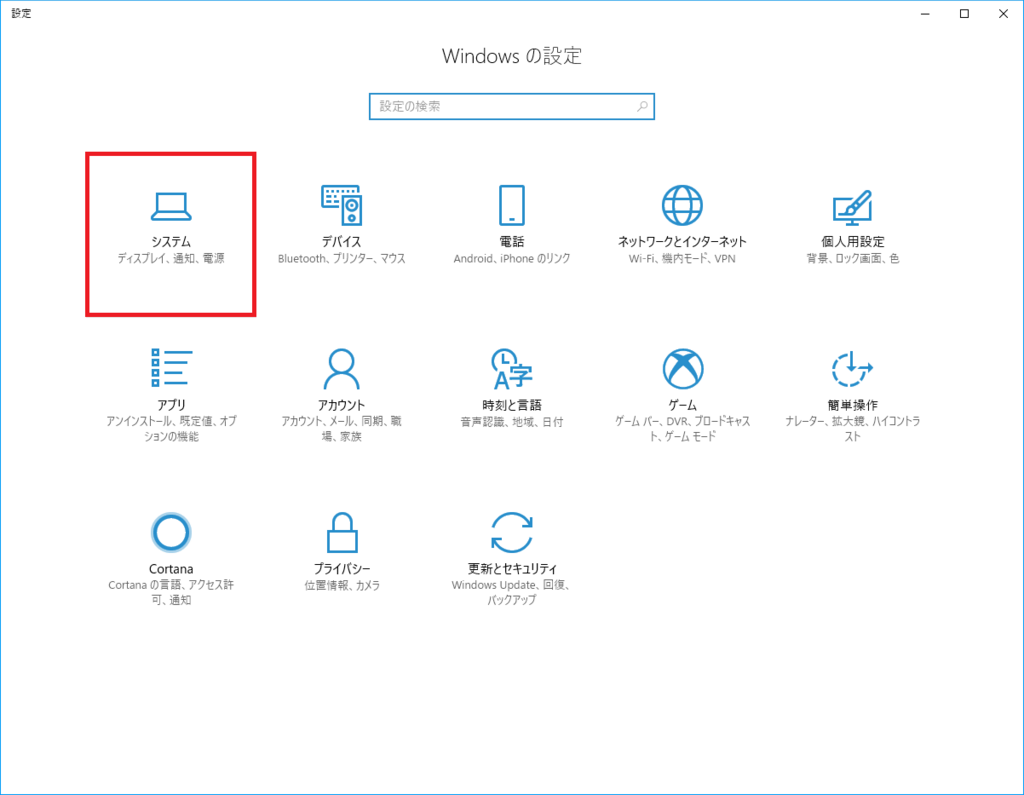The width and height of the screenshot is (1024, 795).
Task: Open the ネットワークとインターネット globe icon
Action: point(682,205)
